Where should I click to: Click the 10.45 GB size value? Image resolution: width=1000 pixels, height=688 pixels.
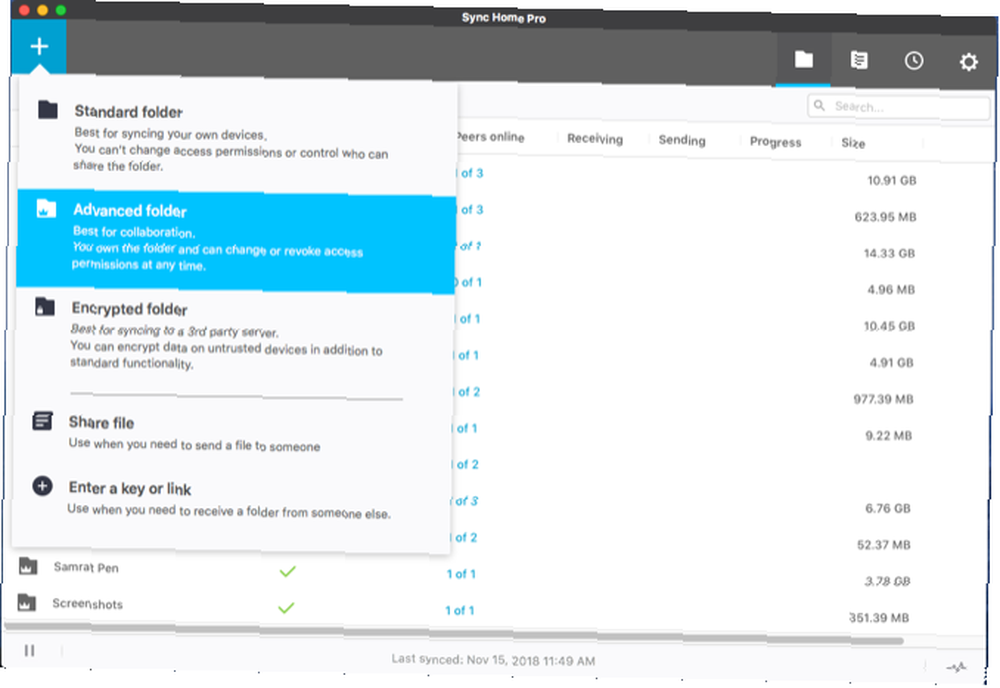[889, 326]
